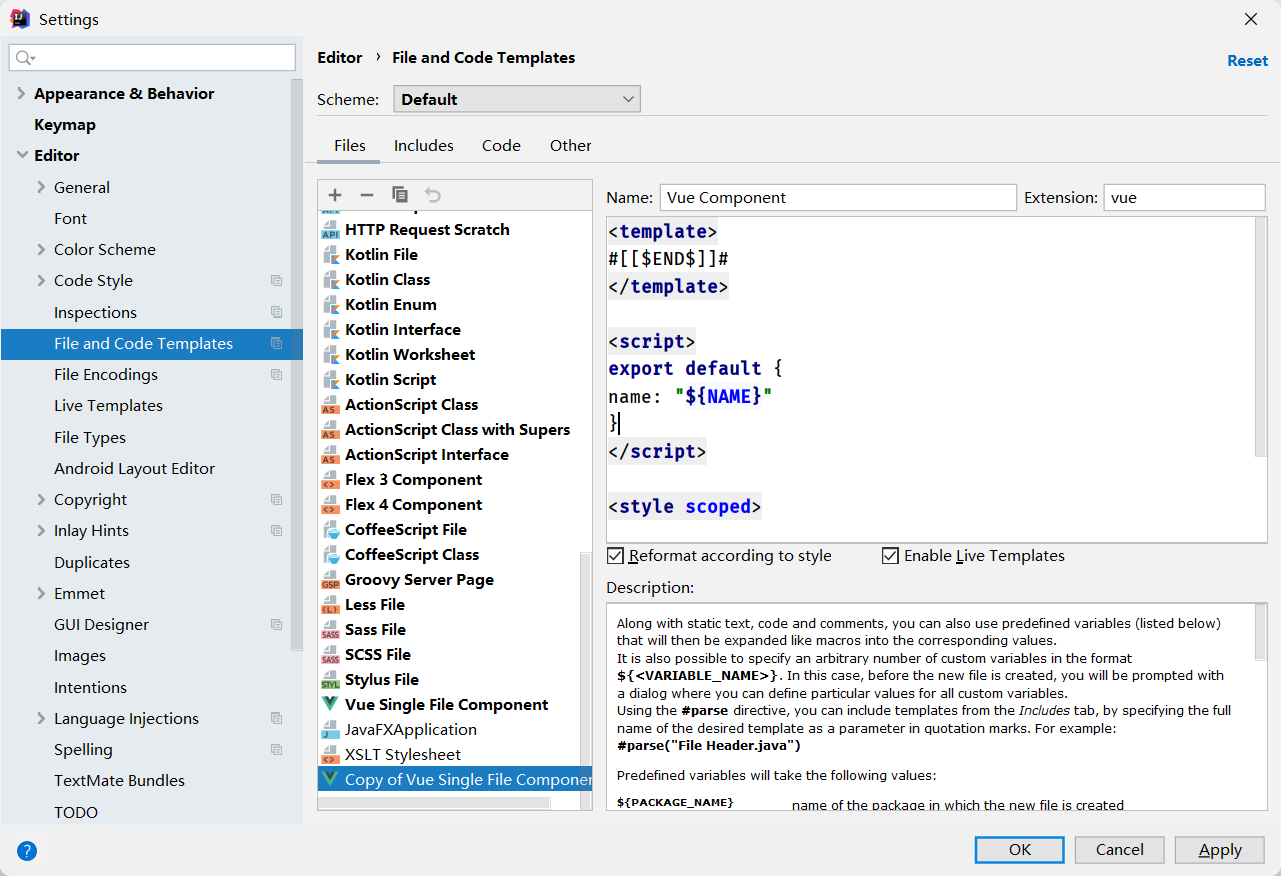Click the Flex 3 Component icon

coord(330,480)
